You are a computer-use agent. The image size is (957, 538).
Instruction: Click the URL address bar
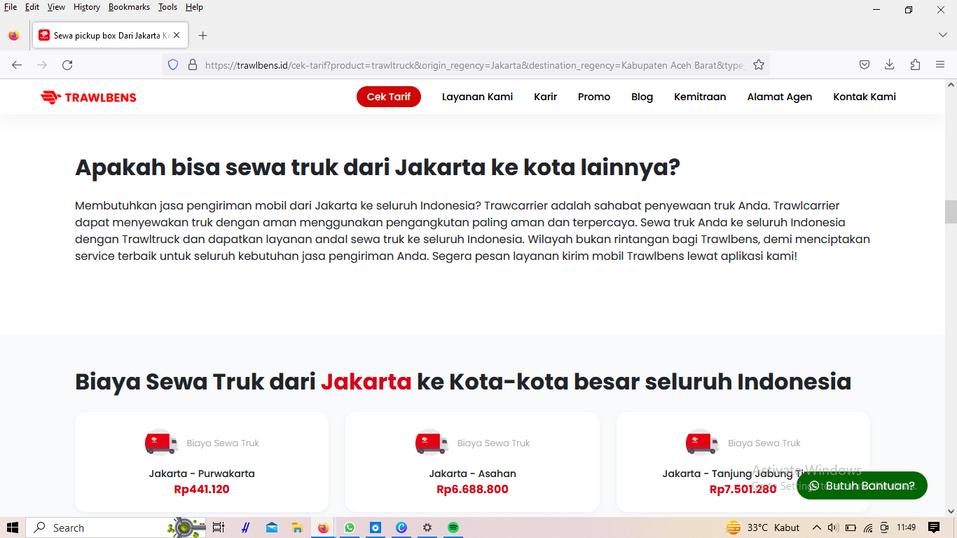click(x=474, y=65)
